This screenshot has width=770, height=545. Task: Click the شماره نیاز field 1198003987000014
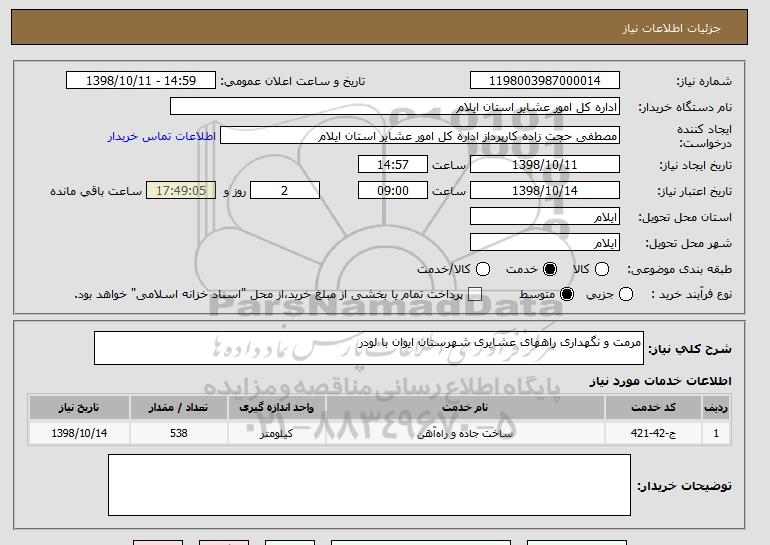[545, 81]
